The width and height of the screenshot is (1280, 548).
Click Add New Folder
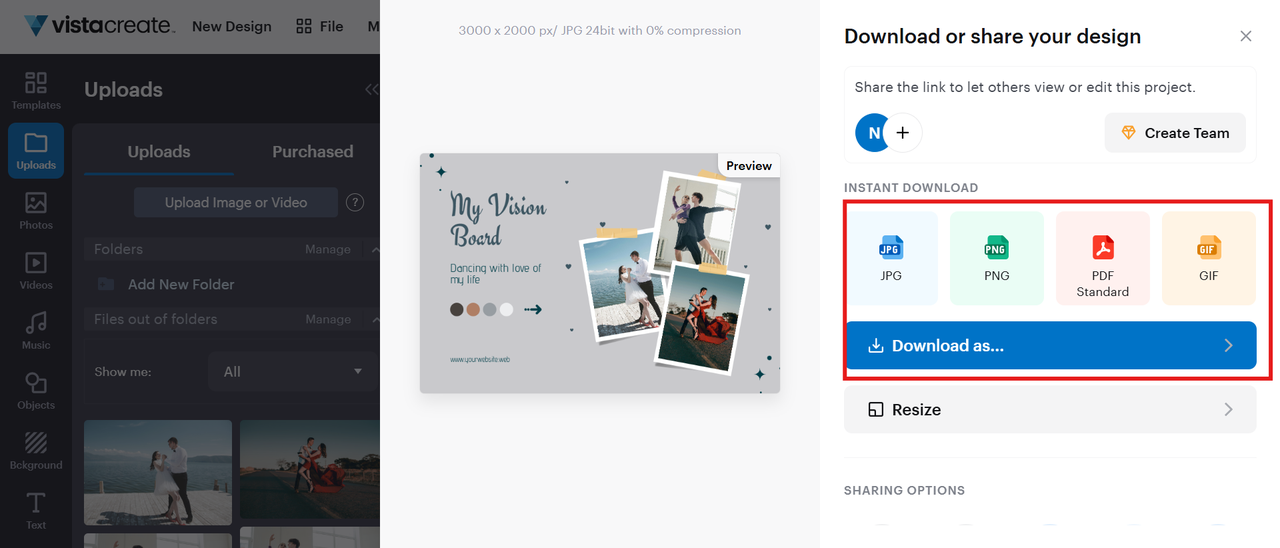(x=167, y=284)
